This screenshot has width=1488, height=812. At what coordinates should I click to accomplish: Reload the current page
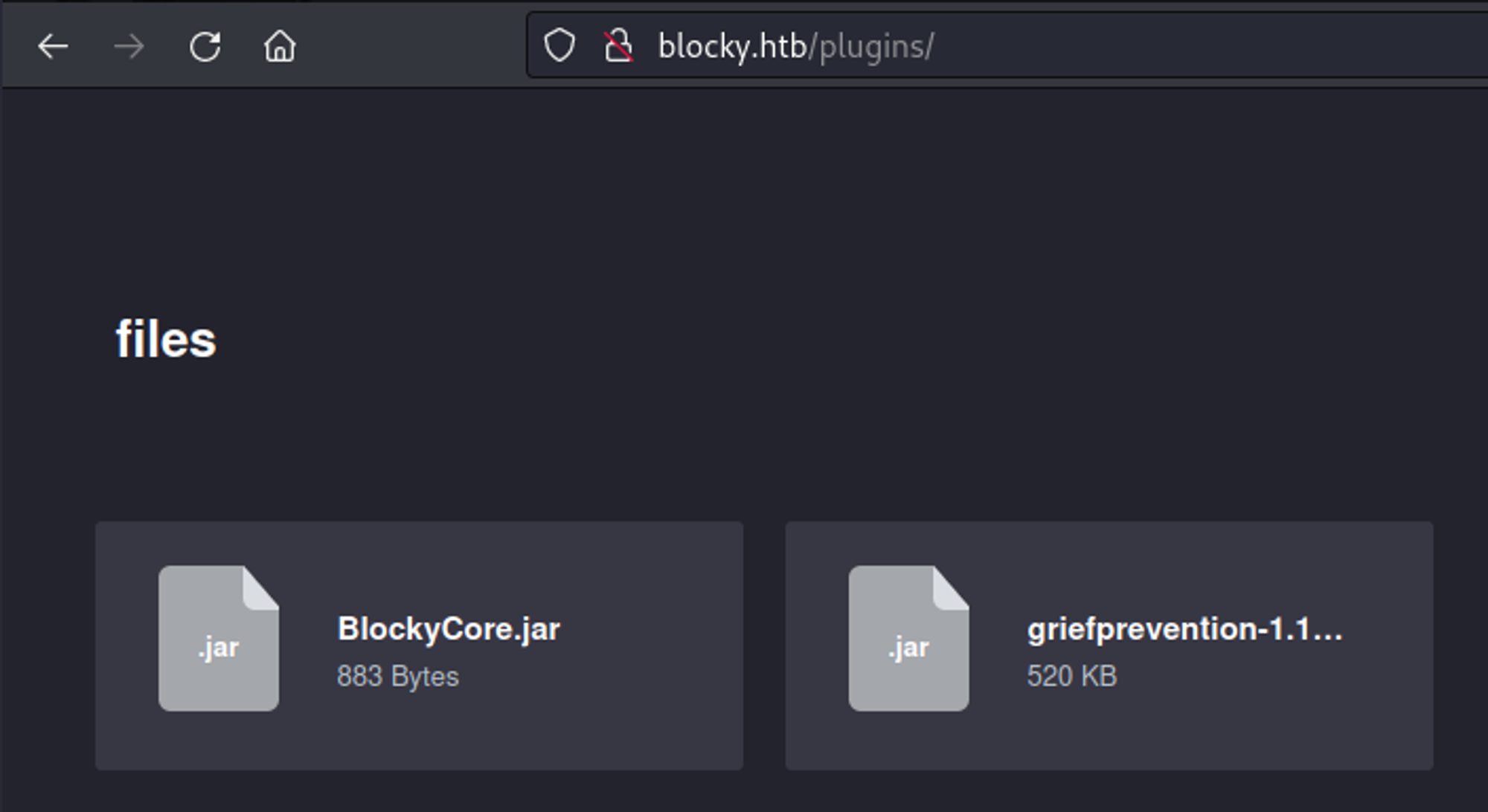[x=205, y=47]
